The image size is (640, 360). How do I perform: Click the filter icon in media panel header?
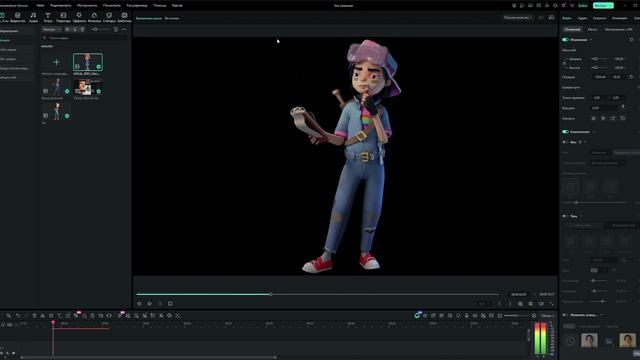point(116,29)
